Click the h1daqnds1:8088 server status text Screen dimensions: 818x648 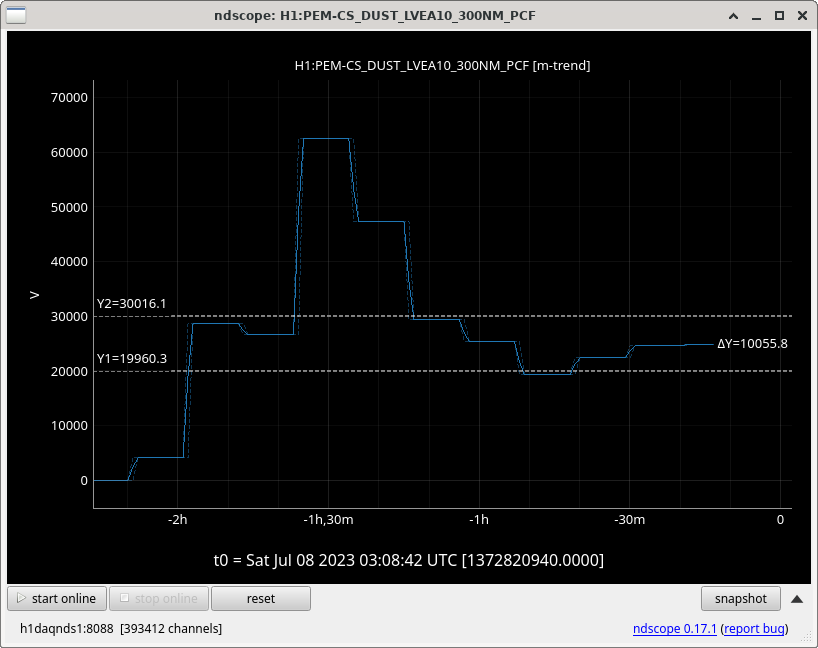click(121, 629)
